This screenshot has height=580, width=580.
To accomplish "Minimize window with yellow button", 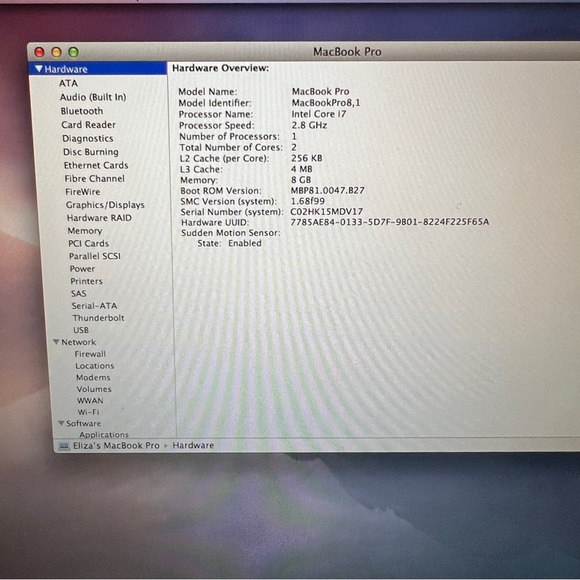I will point(56,52).
